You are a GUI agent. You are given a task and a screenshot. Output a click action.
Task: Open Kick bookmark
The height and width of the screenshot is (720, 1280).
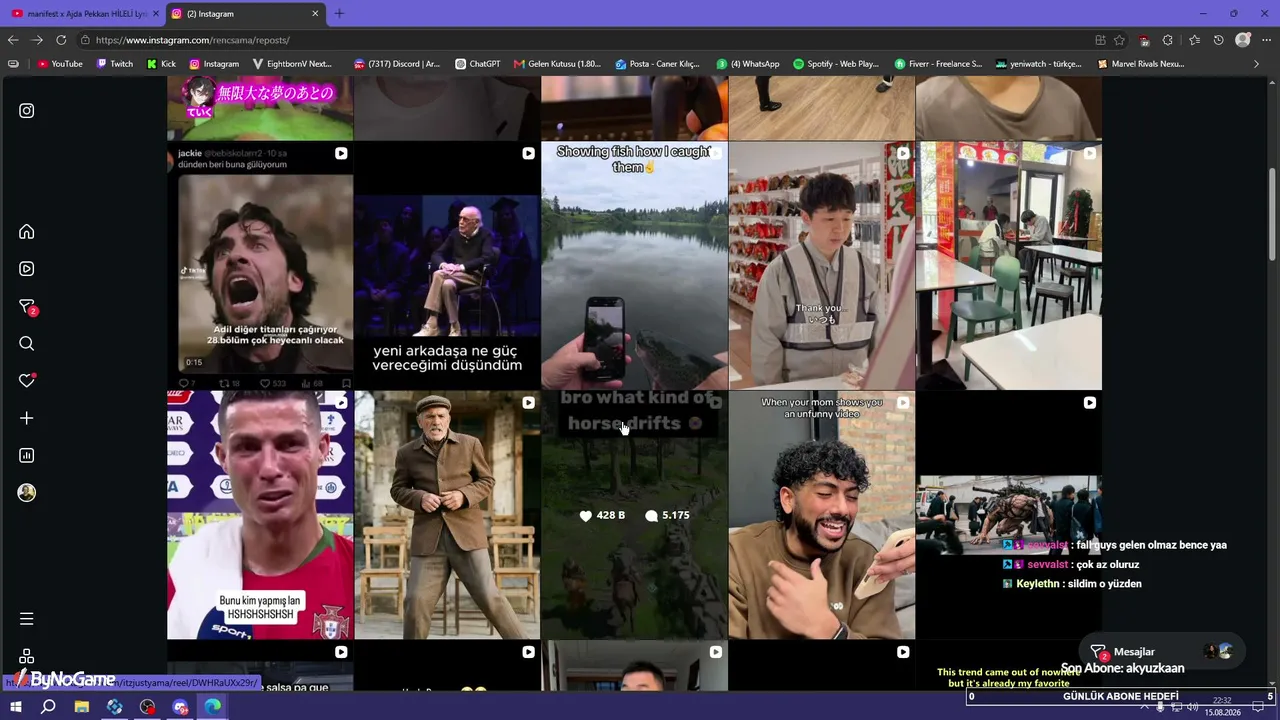tap(162, 64)
